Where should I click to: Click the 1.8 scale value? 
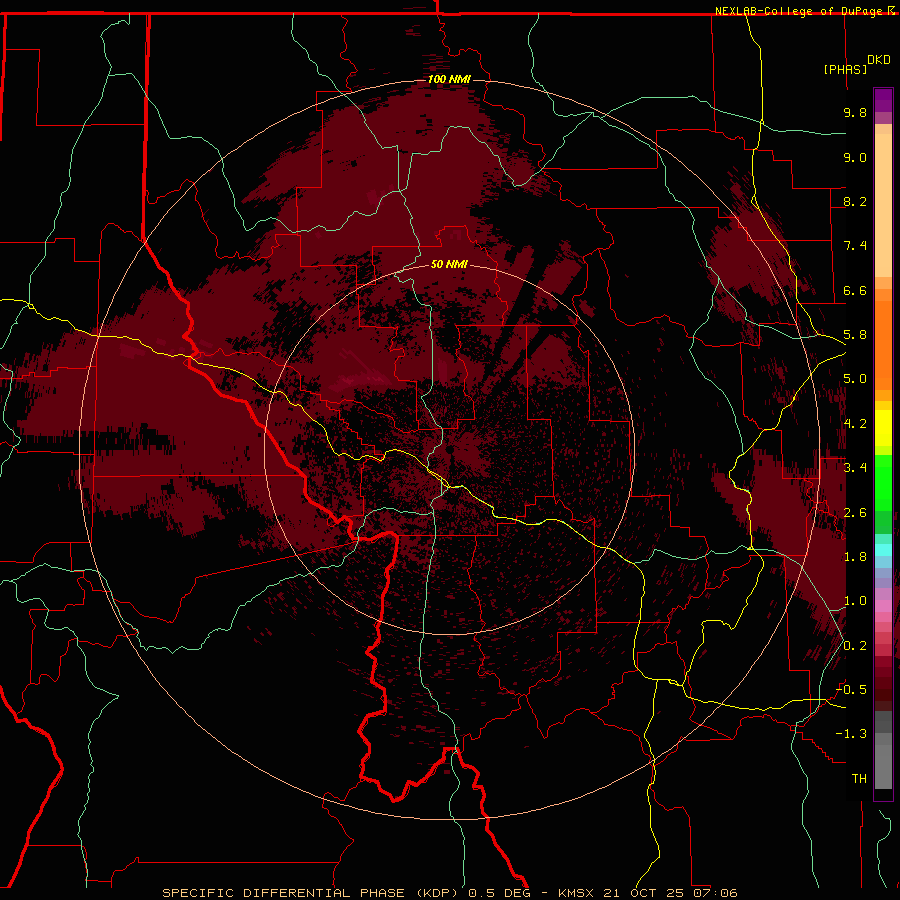(855, 557)
